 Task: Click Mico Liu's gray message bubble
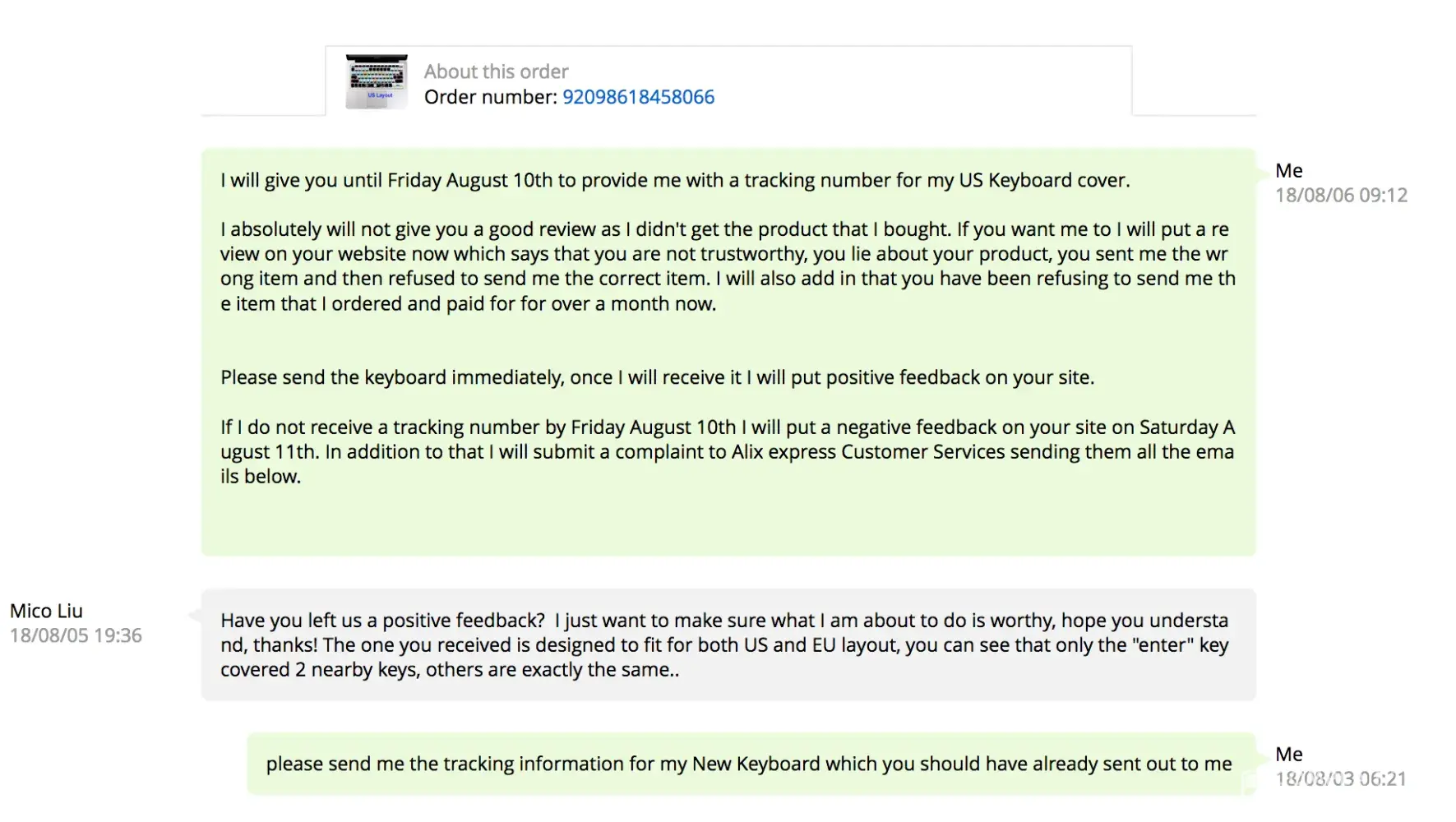(728, 645)
